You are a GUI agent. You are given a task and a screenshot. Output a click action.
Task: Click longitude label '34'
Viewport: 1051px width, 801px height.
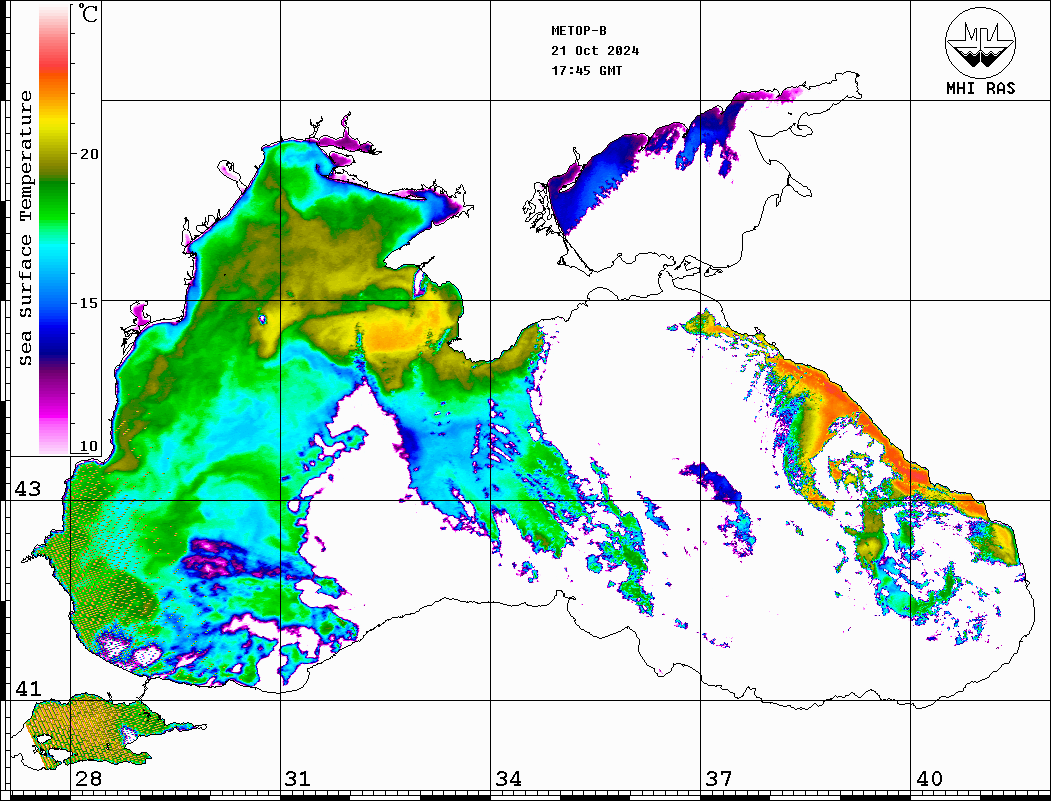click(x=509, y=779)
